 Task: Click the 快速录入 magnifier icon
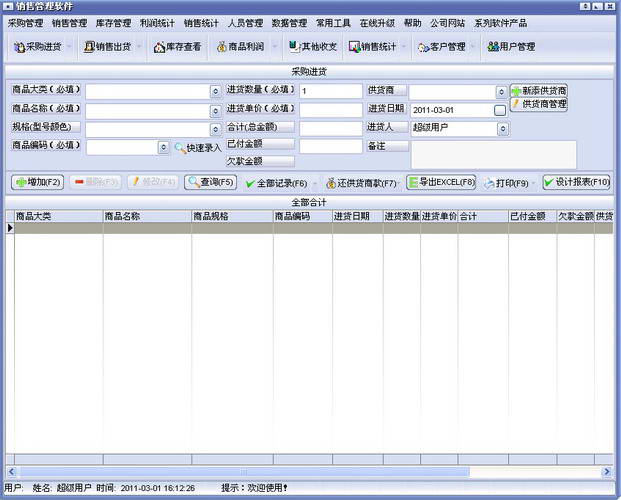coord(180,148)
